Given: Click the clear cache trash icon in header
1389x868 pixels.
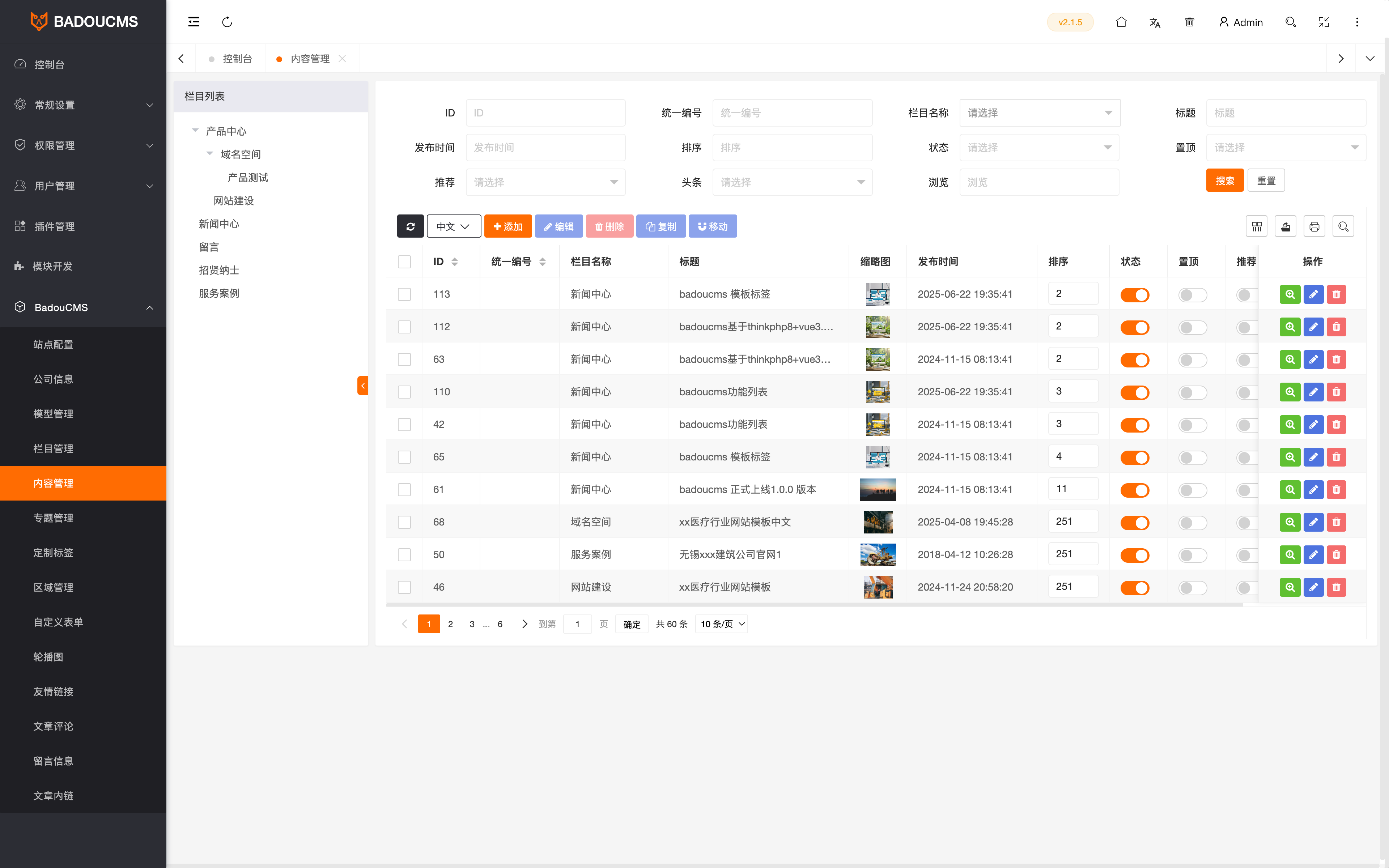Looking at the screenshot, I should click(1189, 22).
